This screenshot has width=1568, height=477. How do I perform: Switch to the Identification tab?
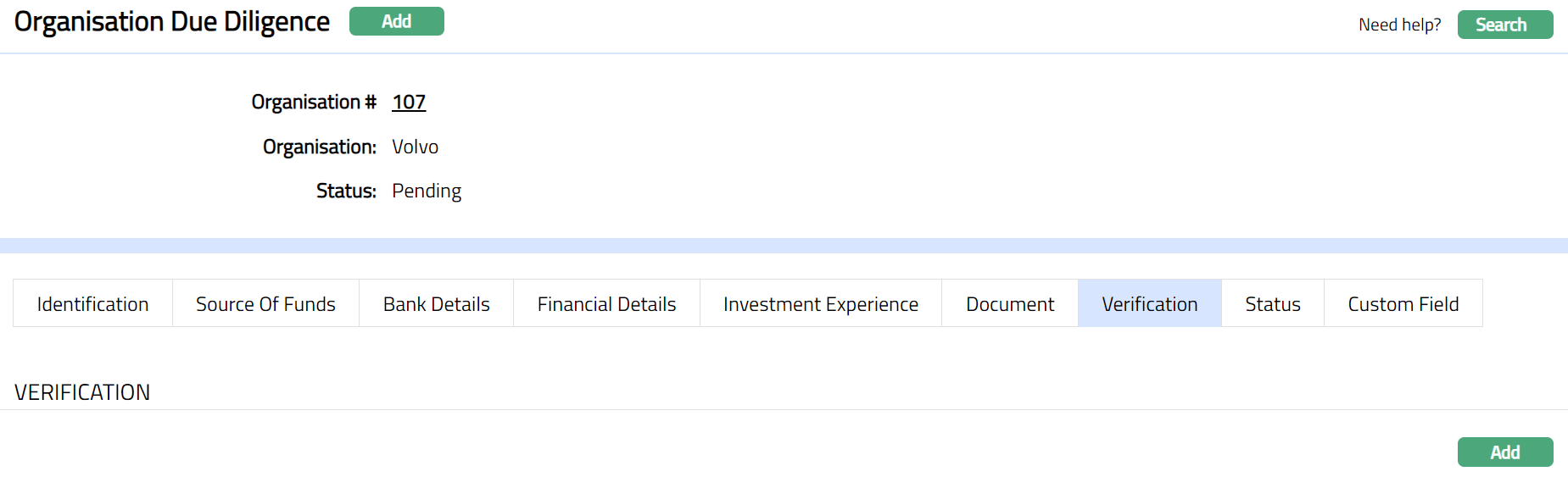92,303
